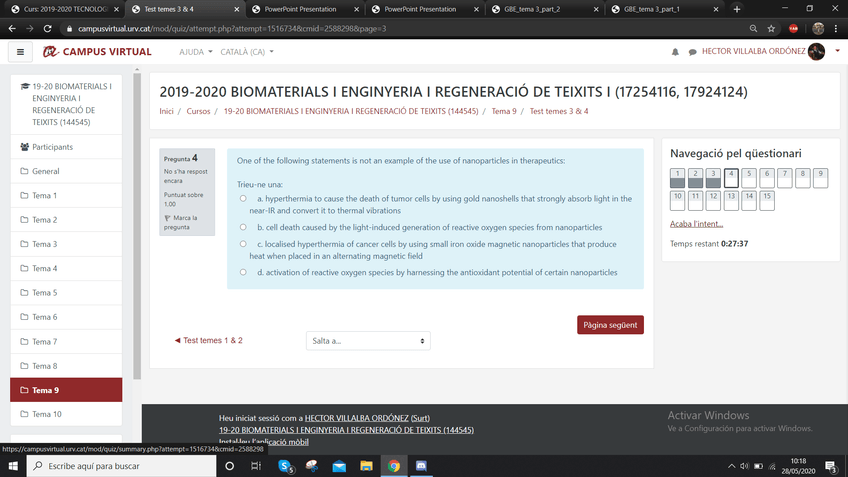Open the notifications bell icon
This screenshot has width=848, height=477.
675,52
